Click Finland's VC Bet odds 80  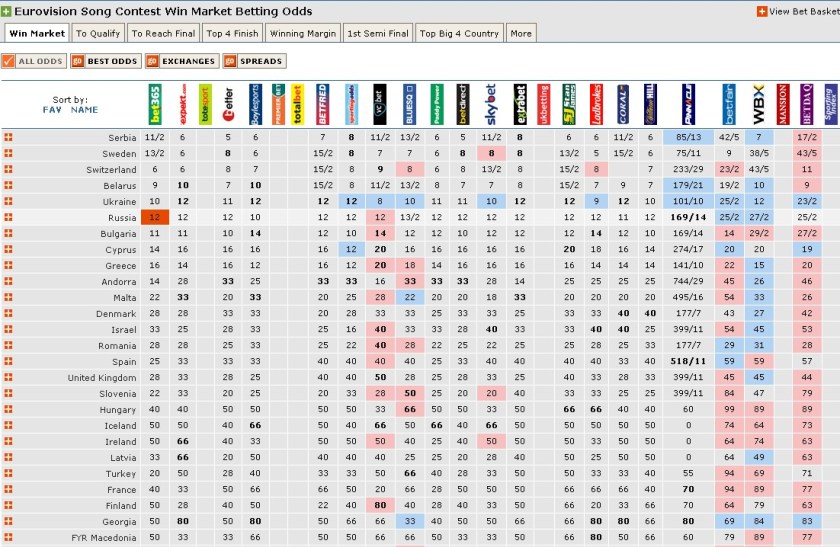[x=380, y=505]
